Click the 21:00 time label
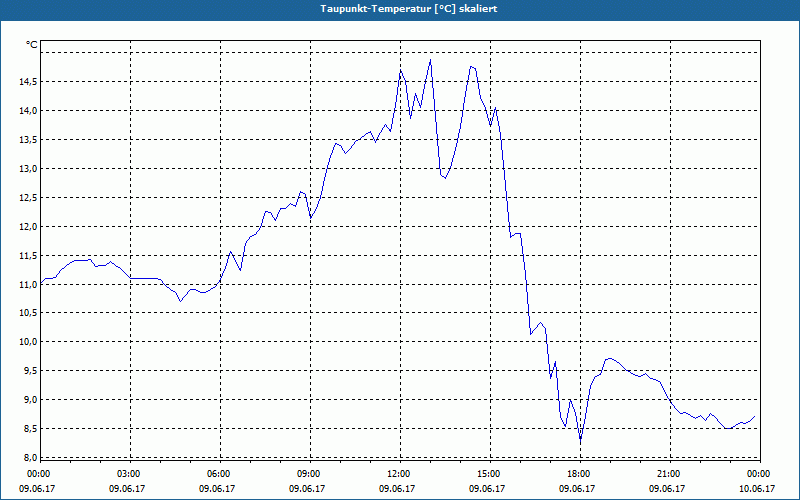This screenshot has width=800, height=500. tap(670, 474)
